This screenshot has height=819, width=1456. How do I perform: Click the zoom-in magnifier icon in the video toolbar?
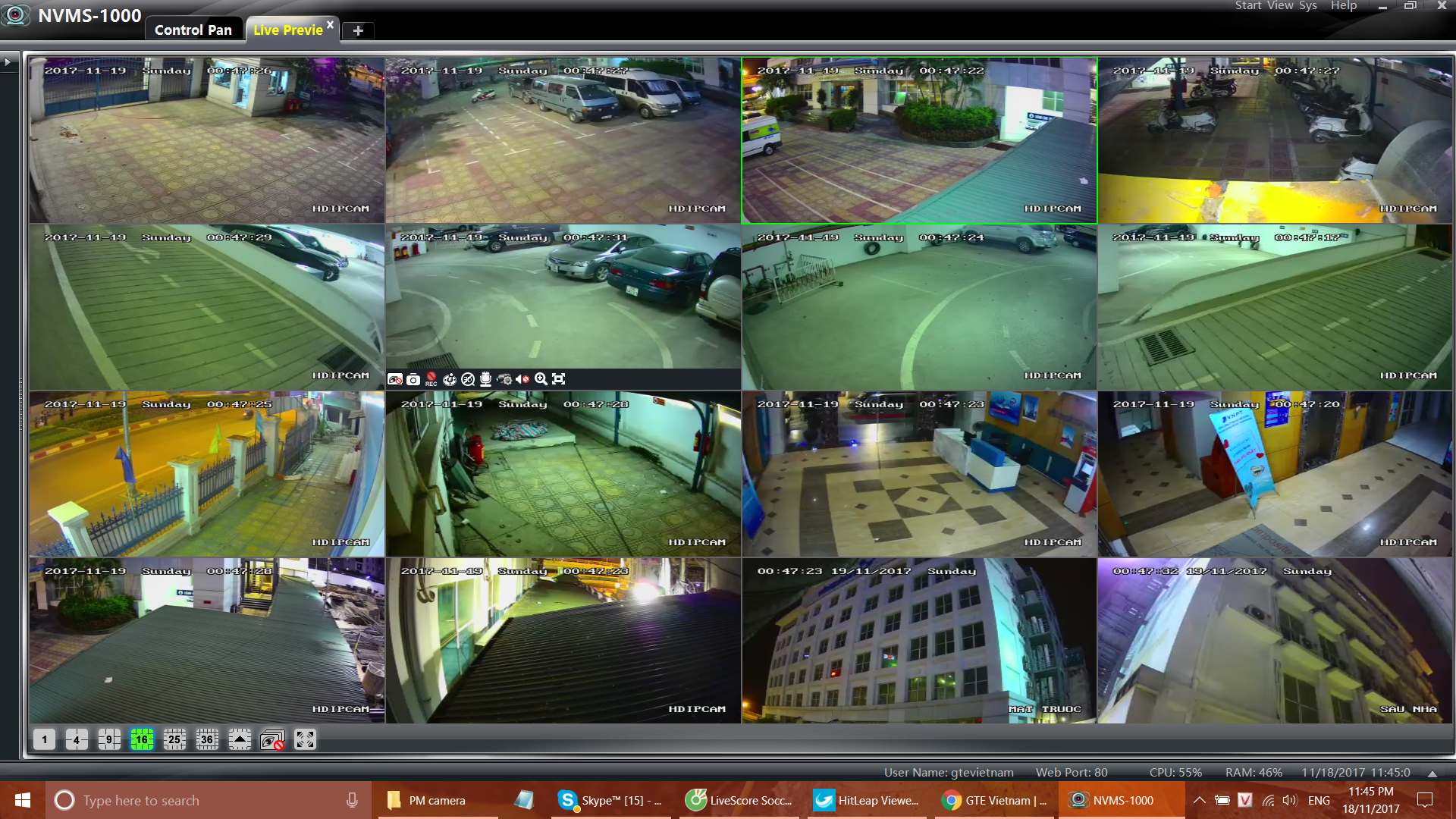(x=541, y=378)
